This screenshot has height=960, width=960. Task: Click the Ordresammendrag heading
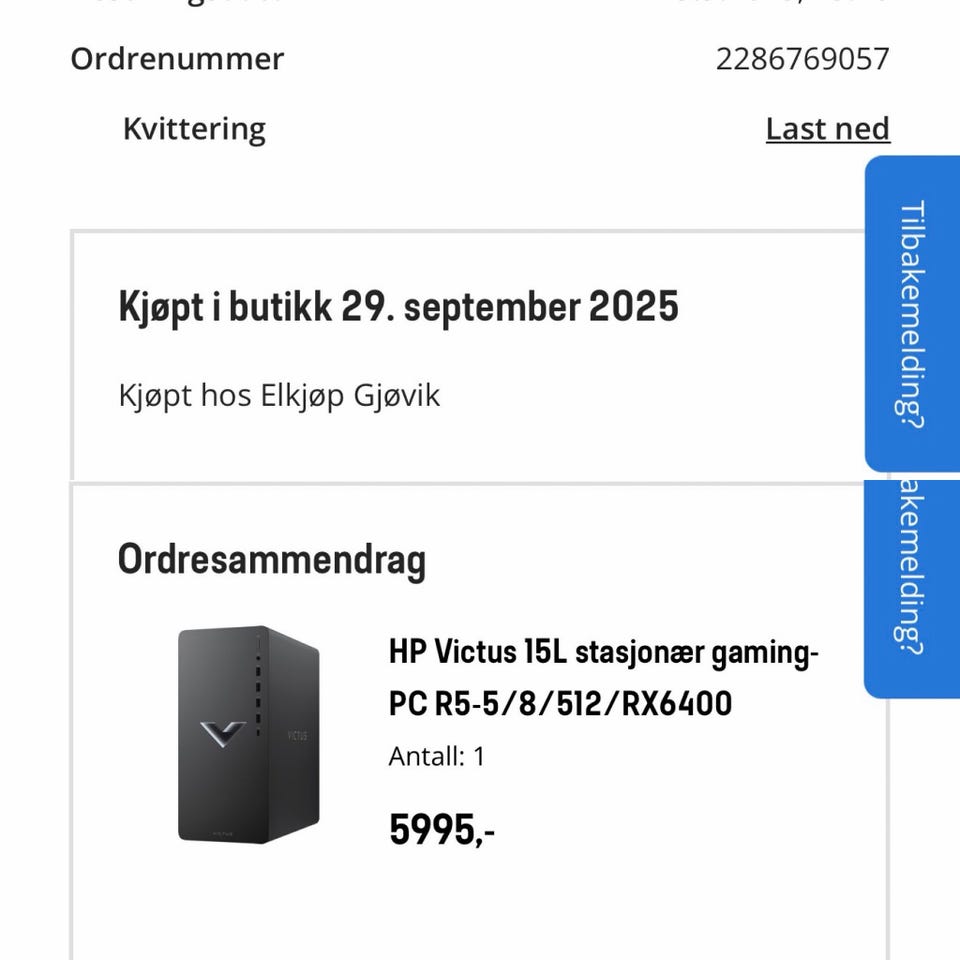[272, 560]
